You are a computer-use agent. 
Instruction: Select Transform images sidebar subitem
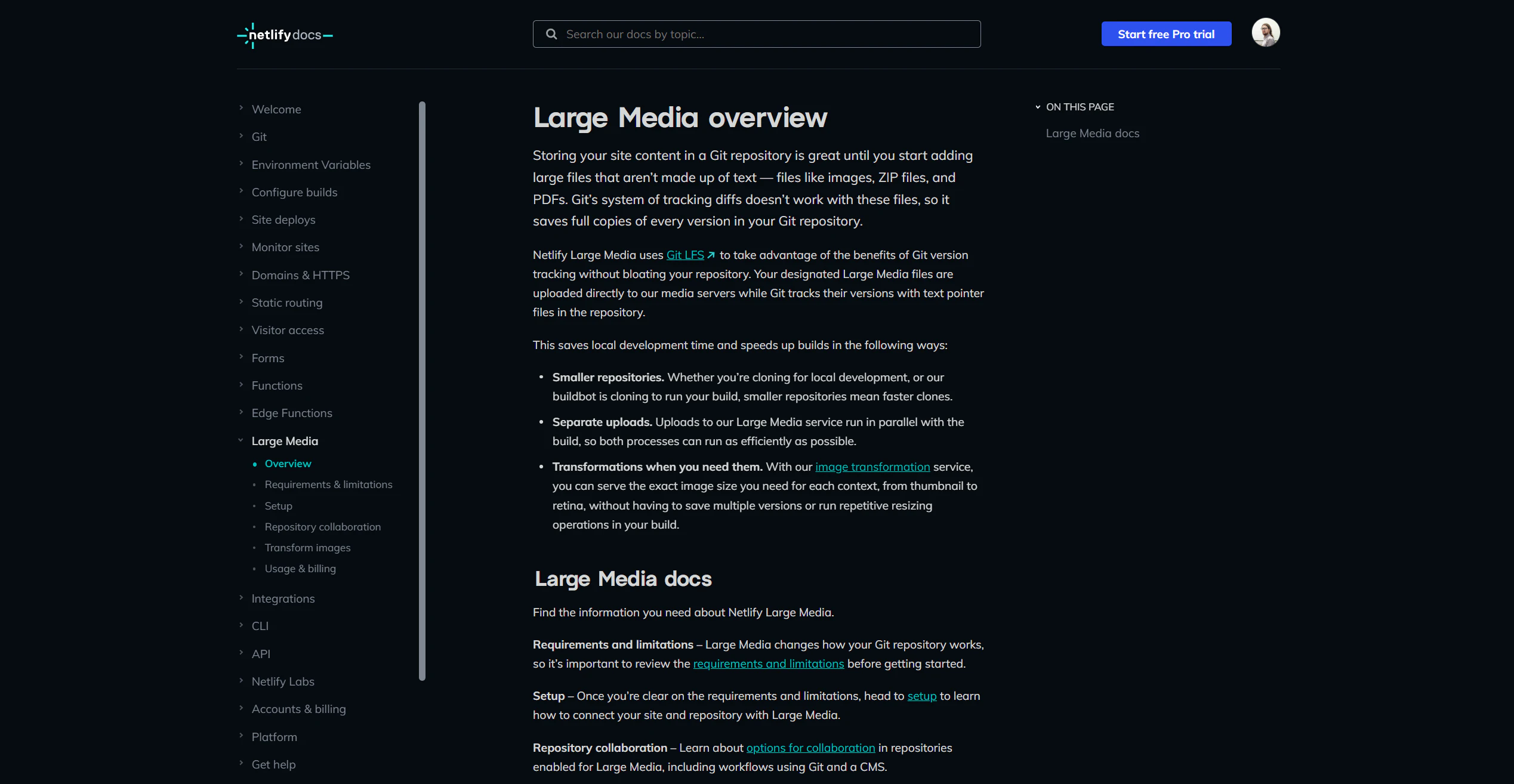tap(307, 548)
